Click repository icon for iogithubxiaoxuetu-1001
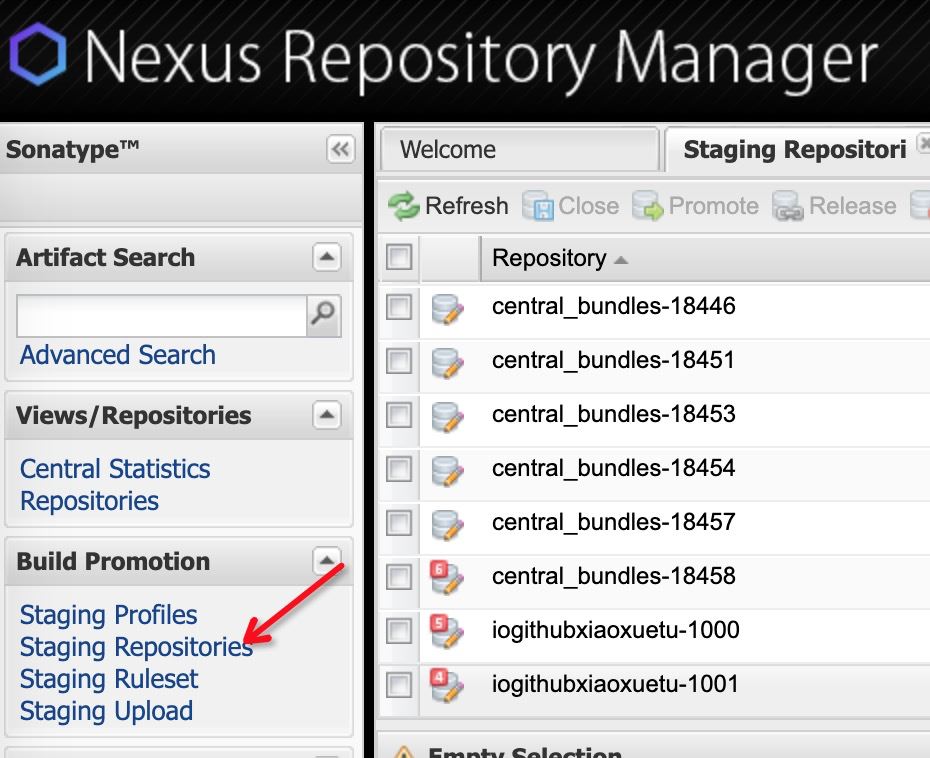 [447, 685]
